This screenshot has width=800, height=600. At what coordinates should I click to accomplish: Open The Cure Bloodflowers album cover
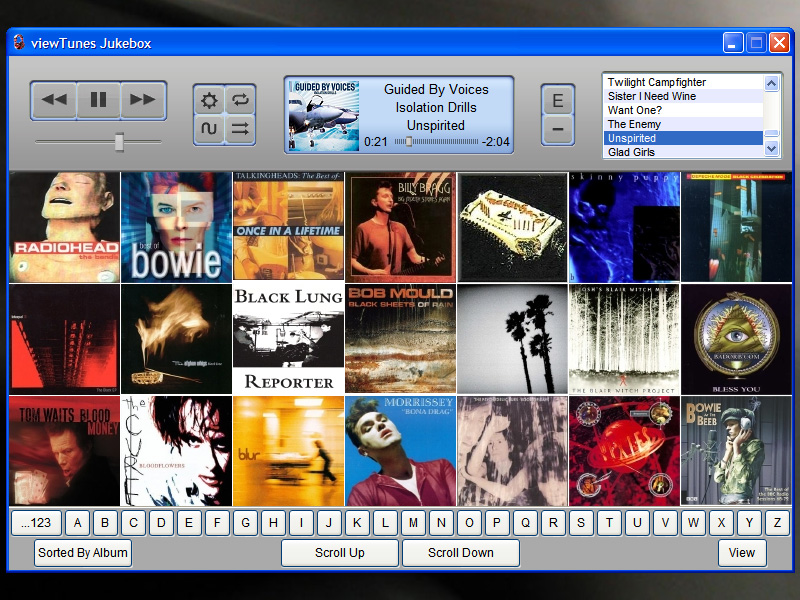(177, 451)
